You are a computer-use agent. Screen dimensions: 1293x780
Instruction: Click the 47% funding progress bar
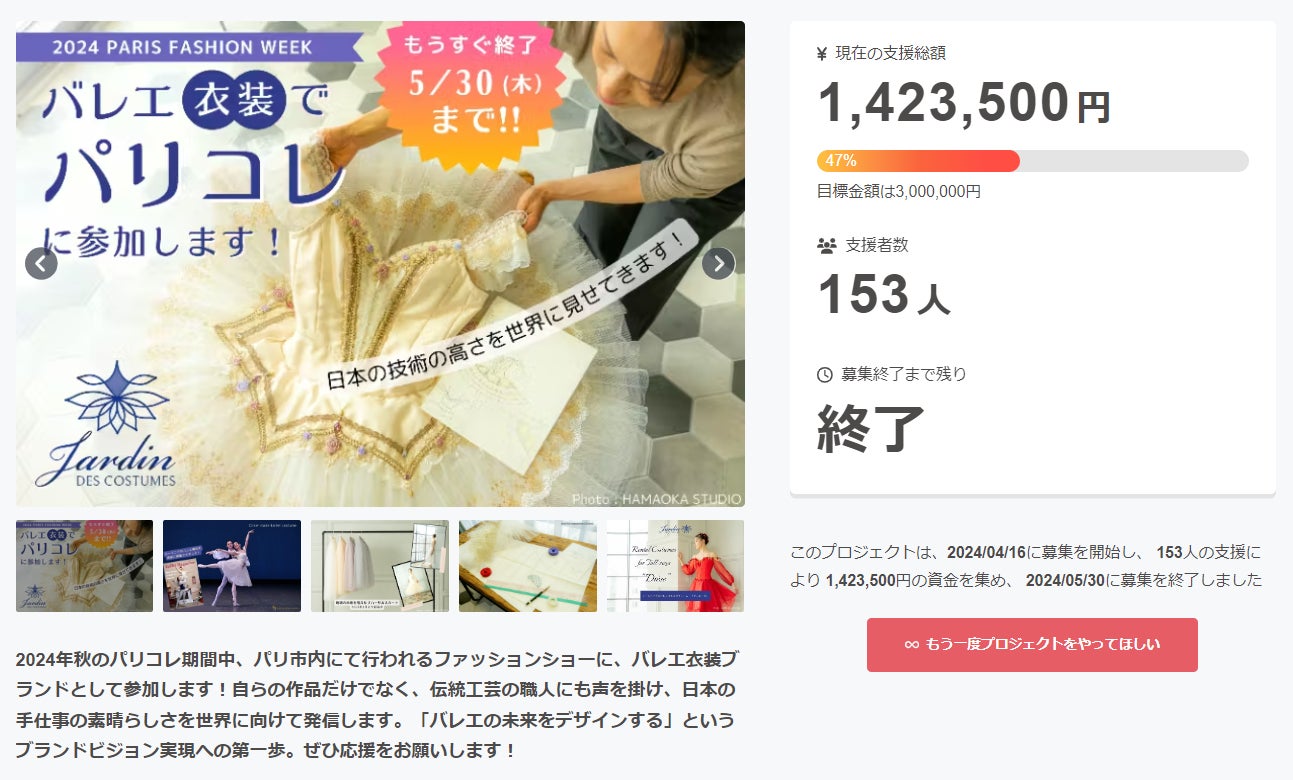click(1033, 161)
